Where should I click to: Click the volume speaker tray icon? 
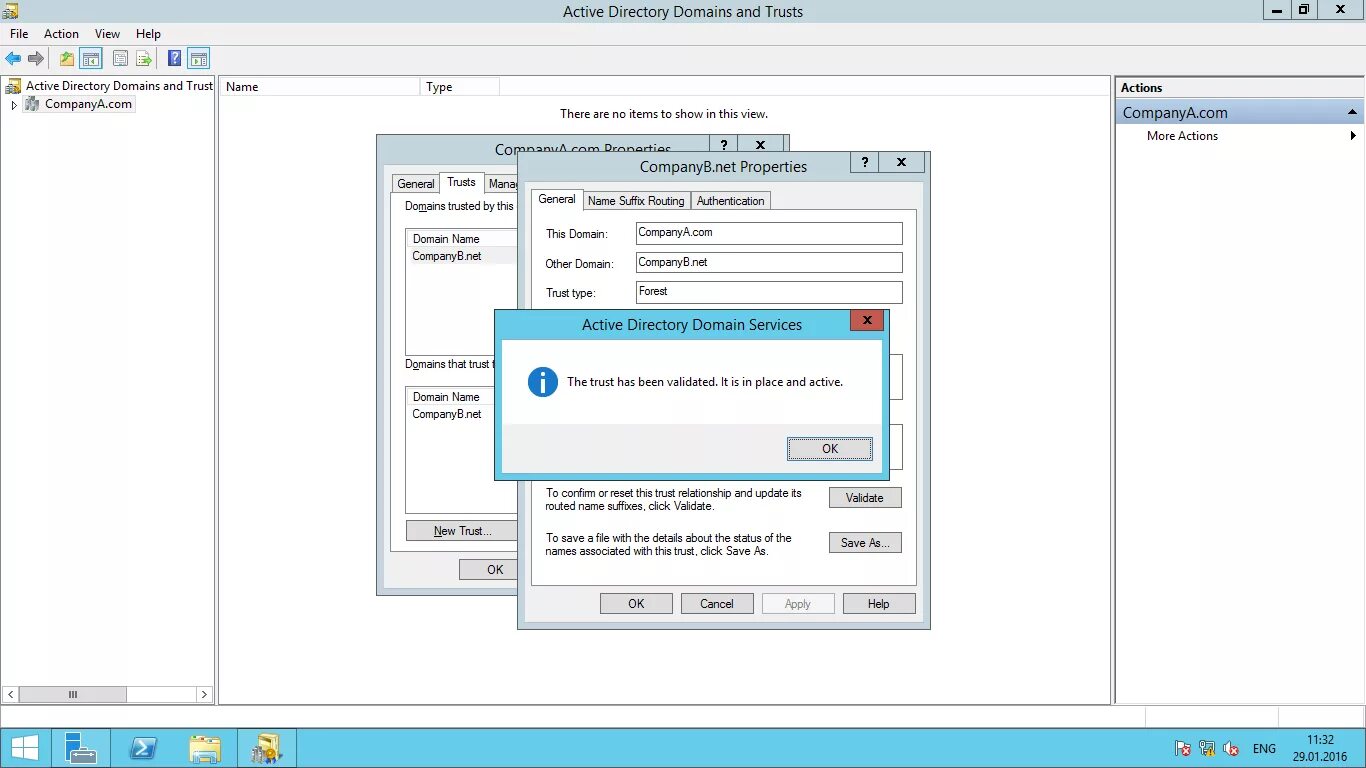tap(1232, 748)
